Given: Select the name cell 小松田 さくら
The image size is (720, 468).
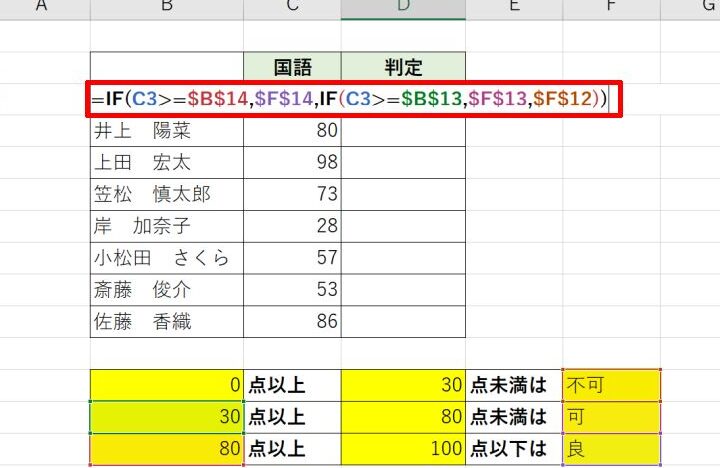Looking at the screenshot, I should 167,258.
